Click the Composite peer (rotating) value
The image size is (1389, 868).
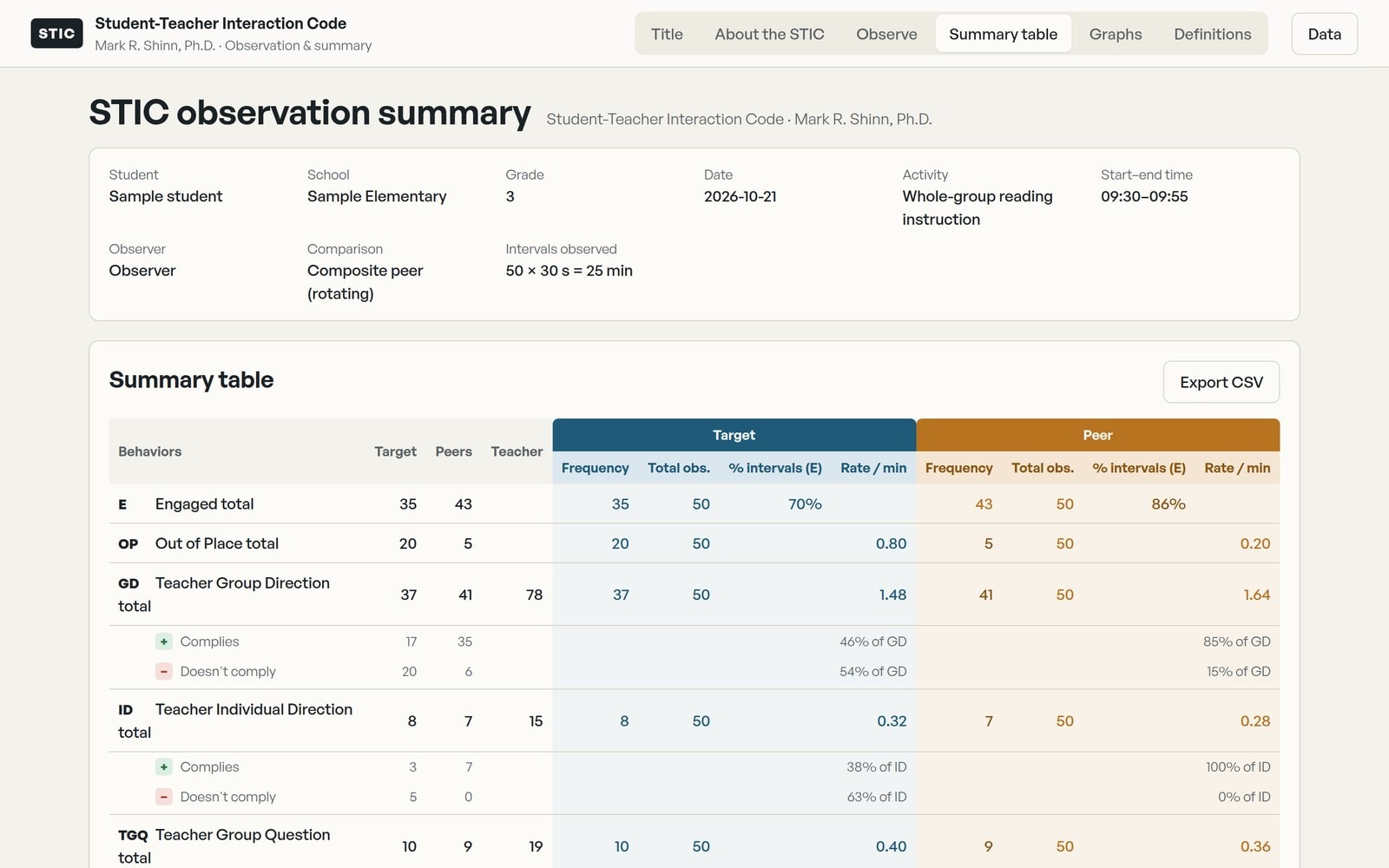(365, 282)
